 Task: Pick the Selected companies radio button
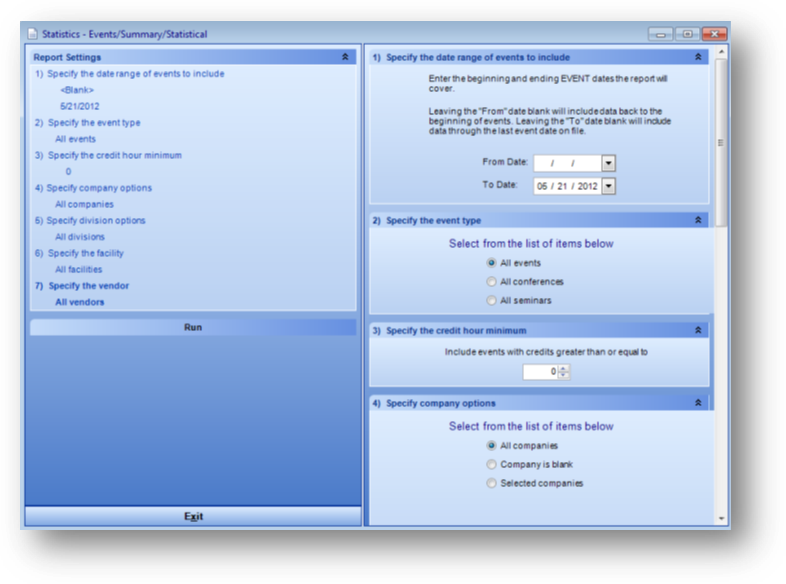(491, 483)
